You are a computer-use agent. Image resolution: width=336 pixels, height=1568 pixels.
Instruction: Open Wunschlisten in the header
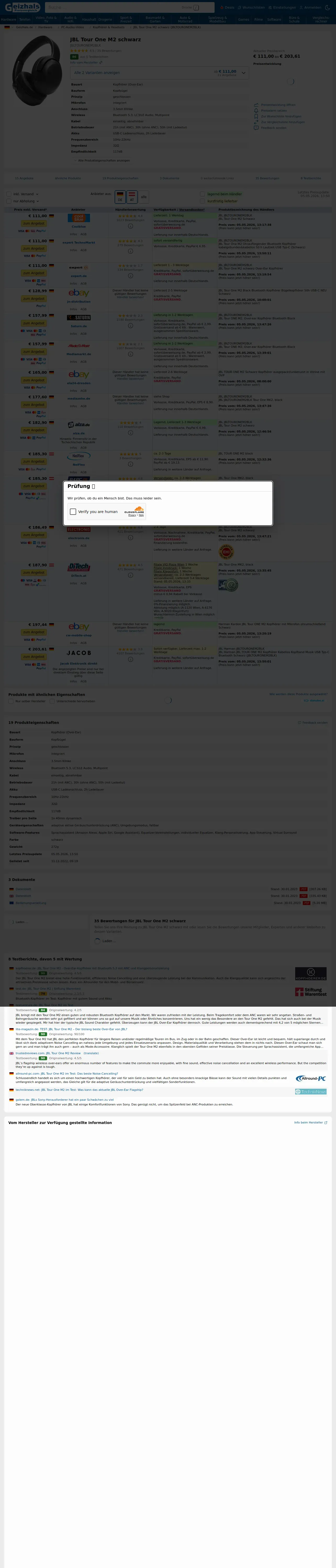[x=252, y=7]
